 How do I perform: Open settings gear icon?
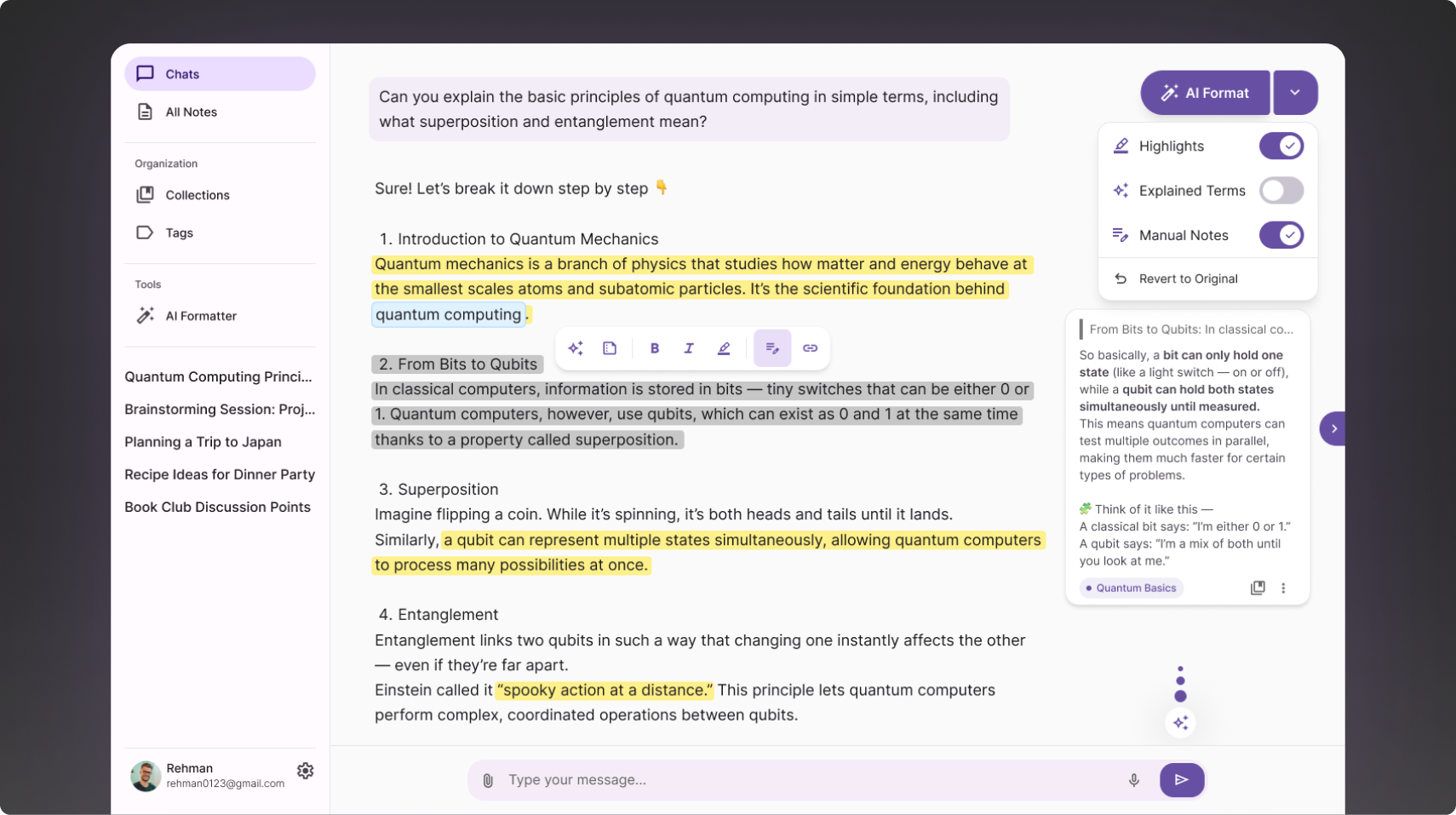tap(306, 771)
